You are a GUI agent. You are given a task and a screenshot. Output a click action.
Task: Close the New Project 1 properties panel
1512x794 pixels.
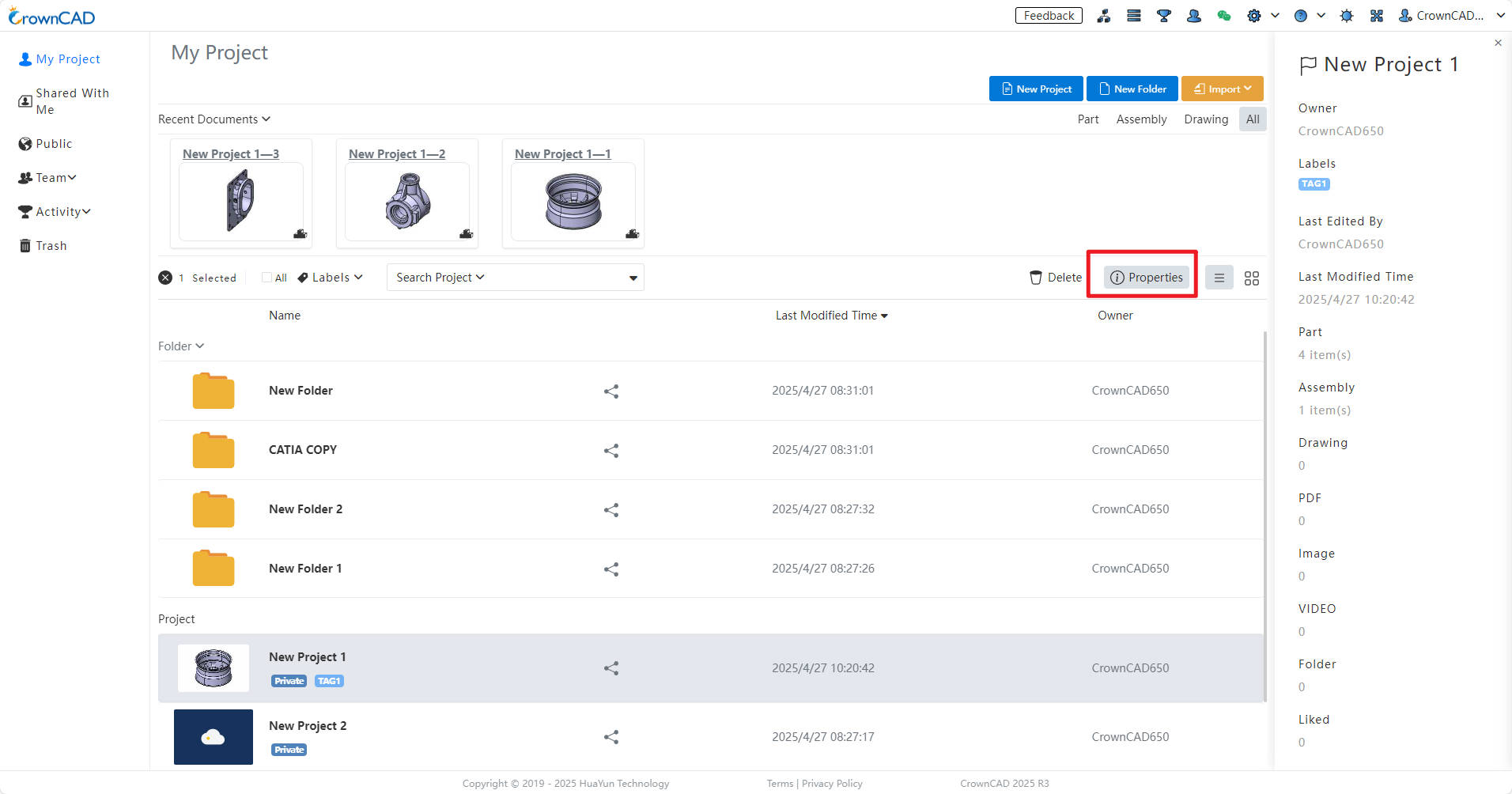click(x=1498, y=43)
